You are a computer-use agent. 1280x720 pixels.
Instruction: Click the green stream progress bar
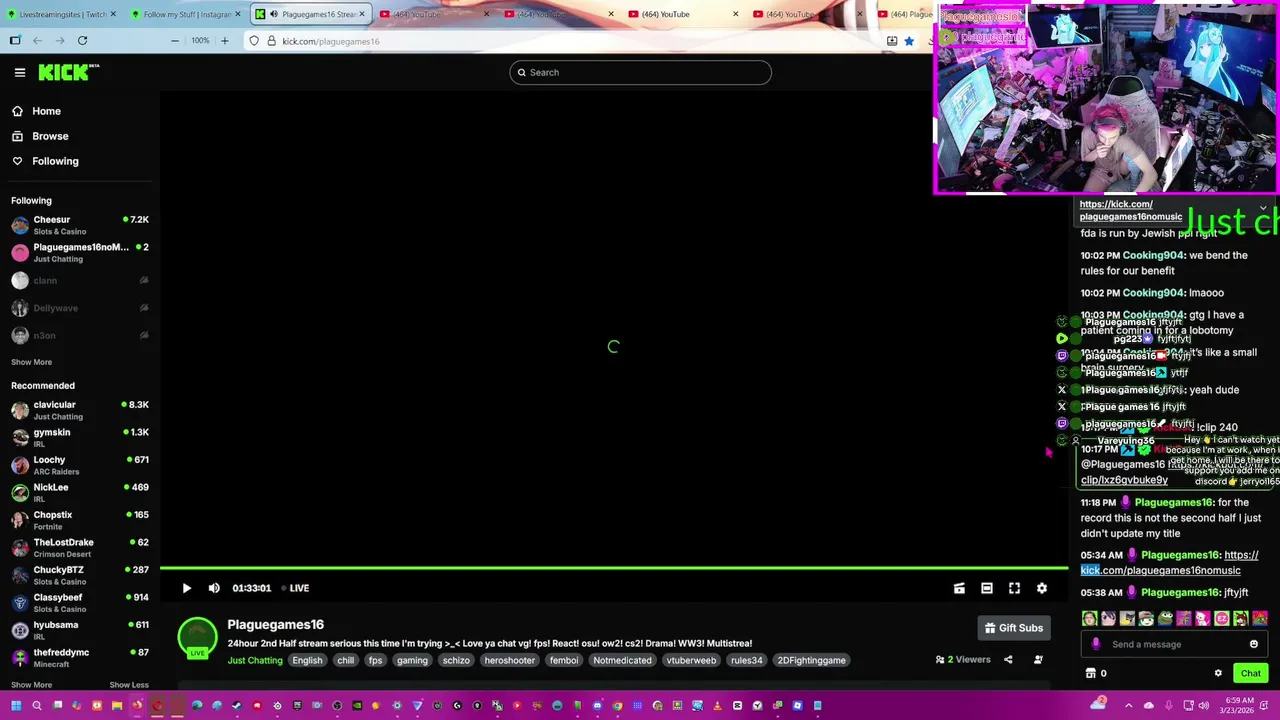[614, 568]
